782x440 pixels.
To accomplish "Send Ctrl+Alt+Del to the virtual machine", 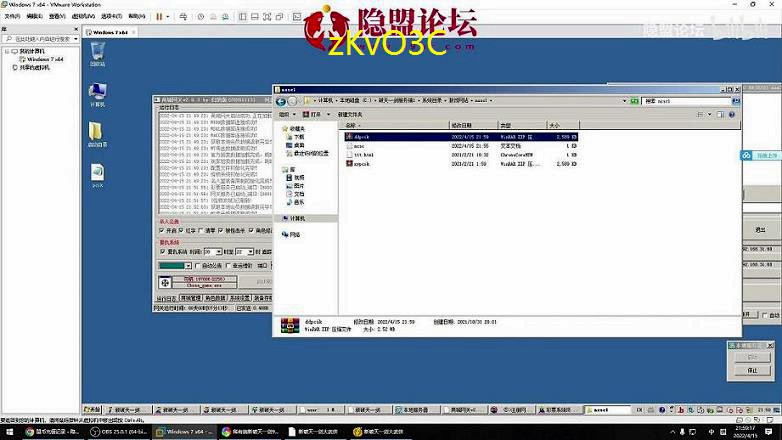I will pyautogui.click(x=183, y=16).
